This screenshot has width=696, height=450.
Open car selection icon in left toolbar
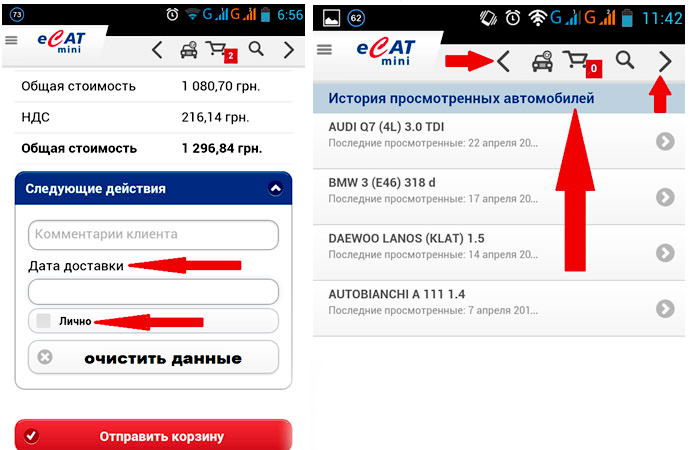click(x=189, y=50)
